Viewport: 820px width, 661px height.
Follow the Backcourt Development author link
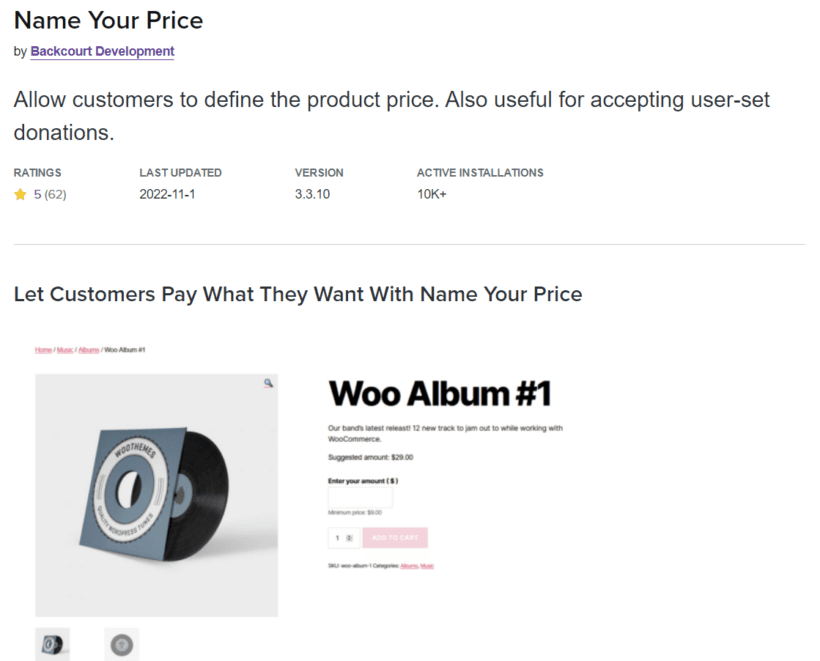(x=101, y=51)
